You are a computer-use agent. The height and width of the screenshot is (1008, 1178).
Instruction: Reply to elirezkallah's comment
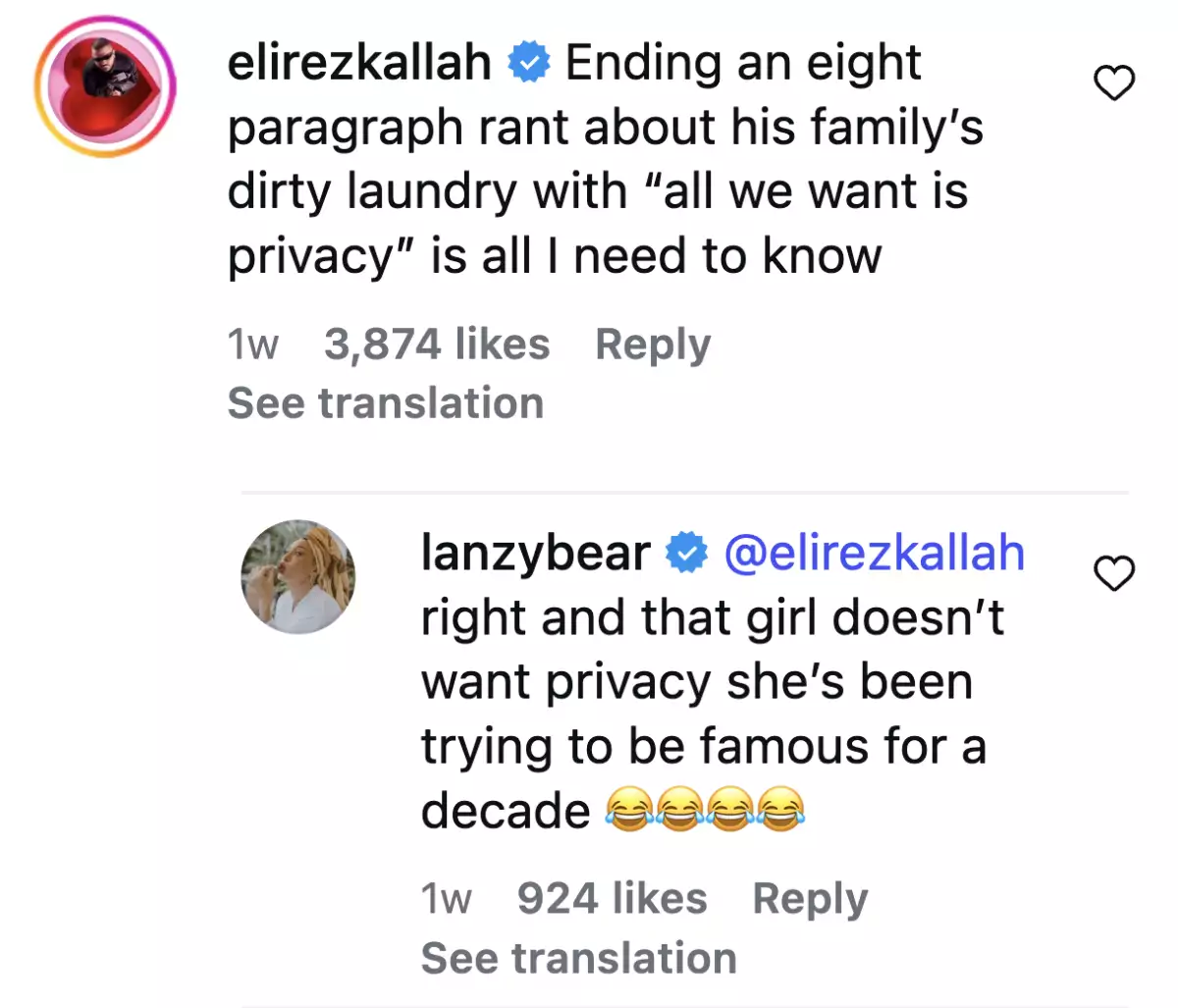pyautogui.click(x=653, y=344)
